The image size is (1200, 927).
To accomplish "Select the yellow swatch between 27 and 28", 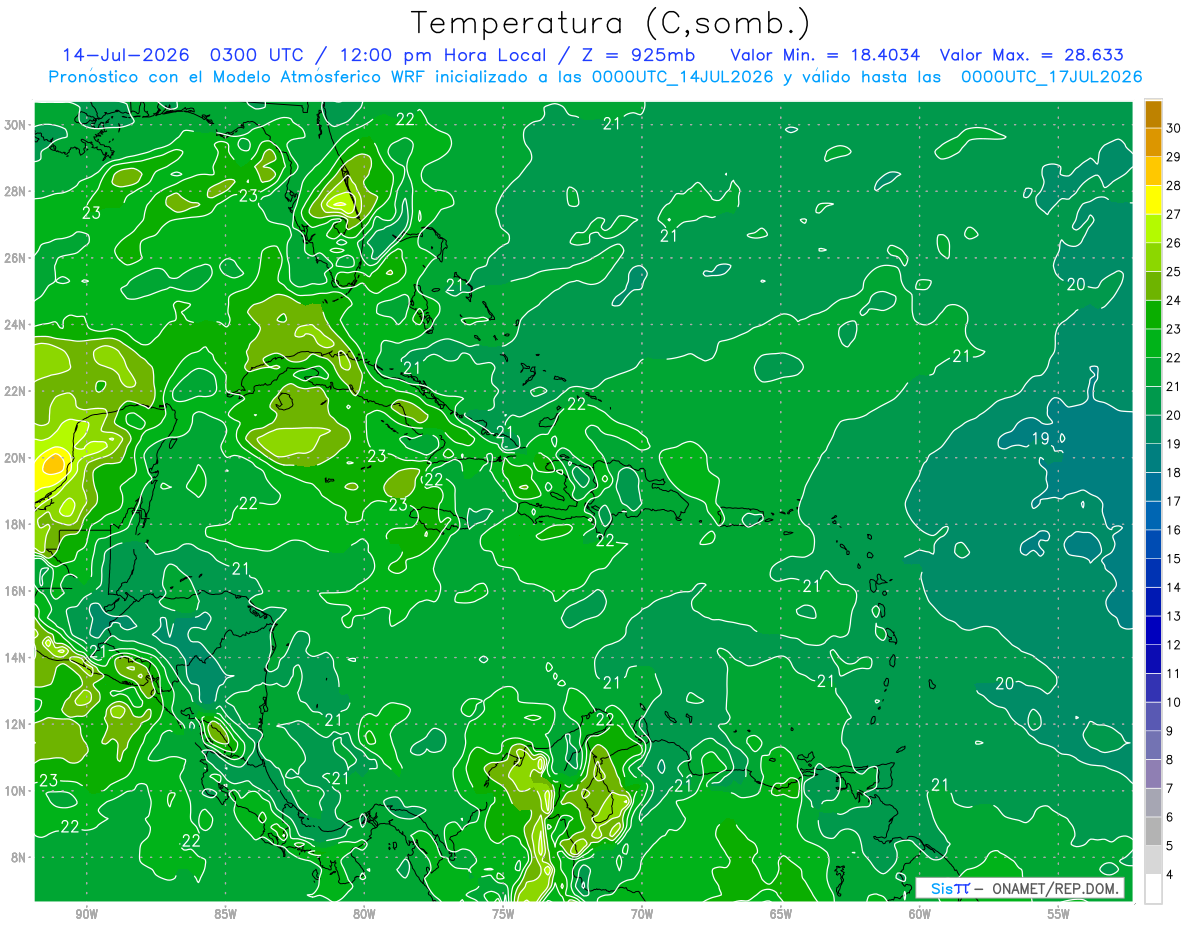I will 1153,200.
